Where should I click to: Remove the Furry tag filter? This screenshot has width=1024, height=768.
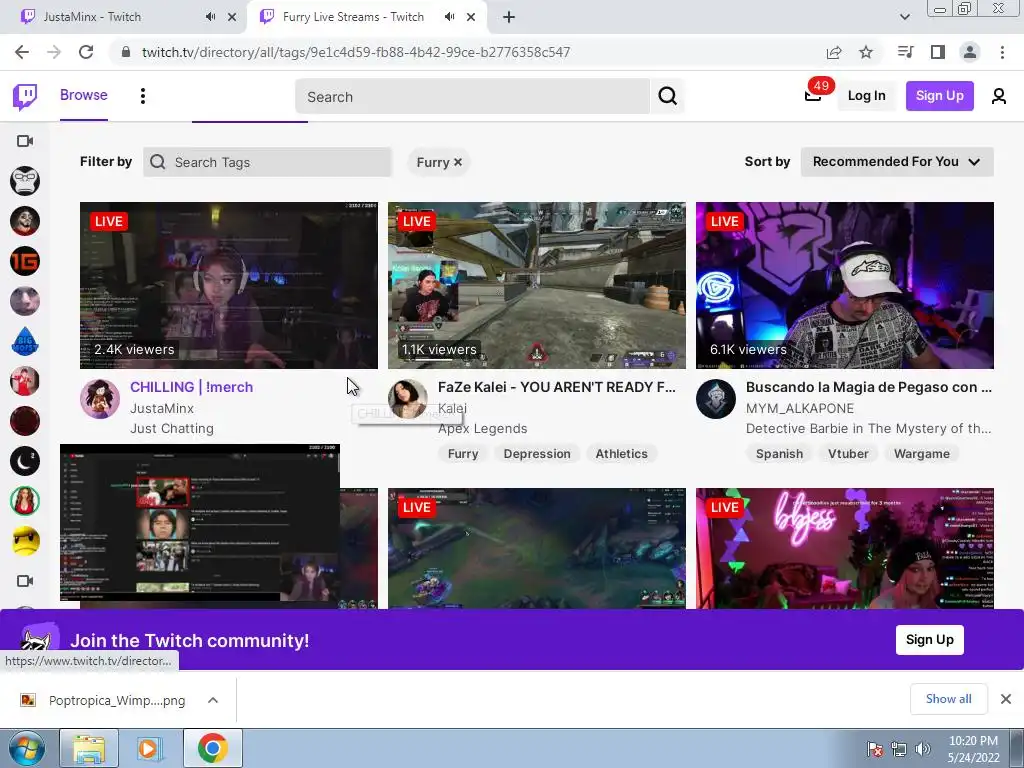pos(458,162)
